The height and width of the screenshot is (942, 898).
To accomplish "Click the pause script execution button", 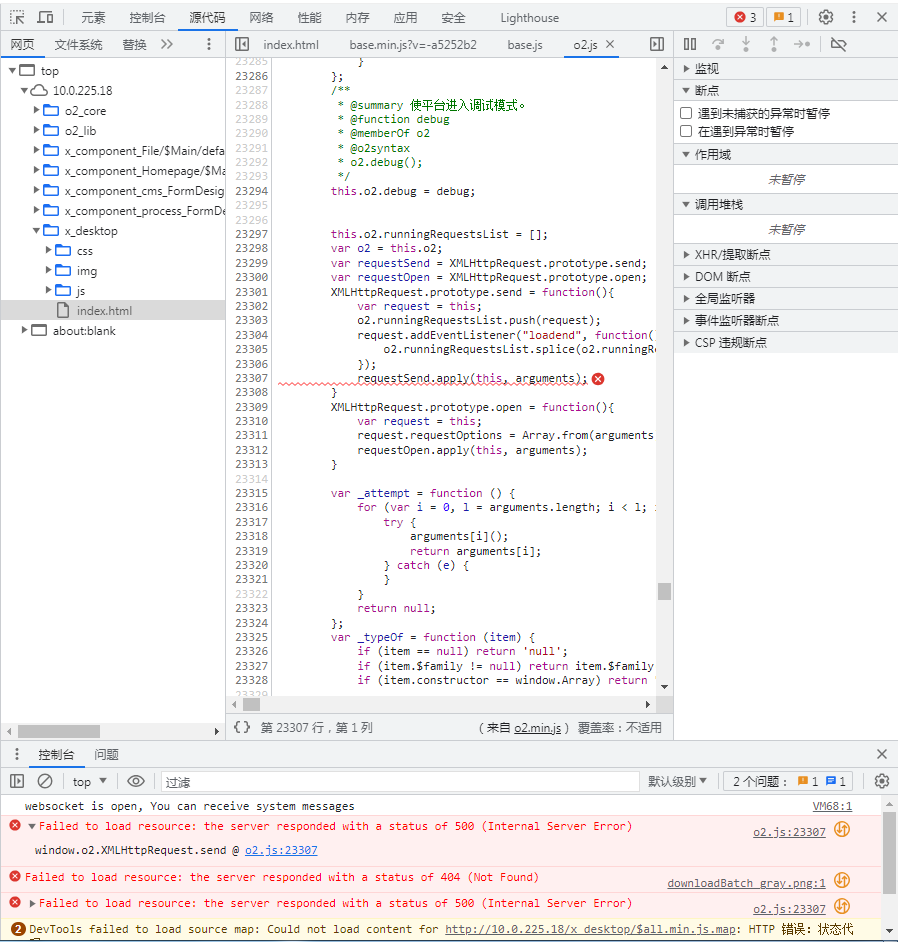I will coord(690,44).
